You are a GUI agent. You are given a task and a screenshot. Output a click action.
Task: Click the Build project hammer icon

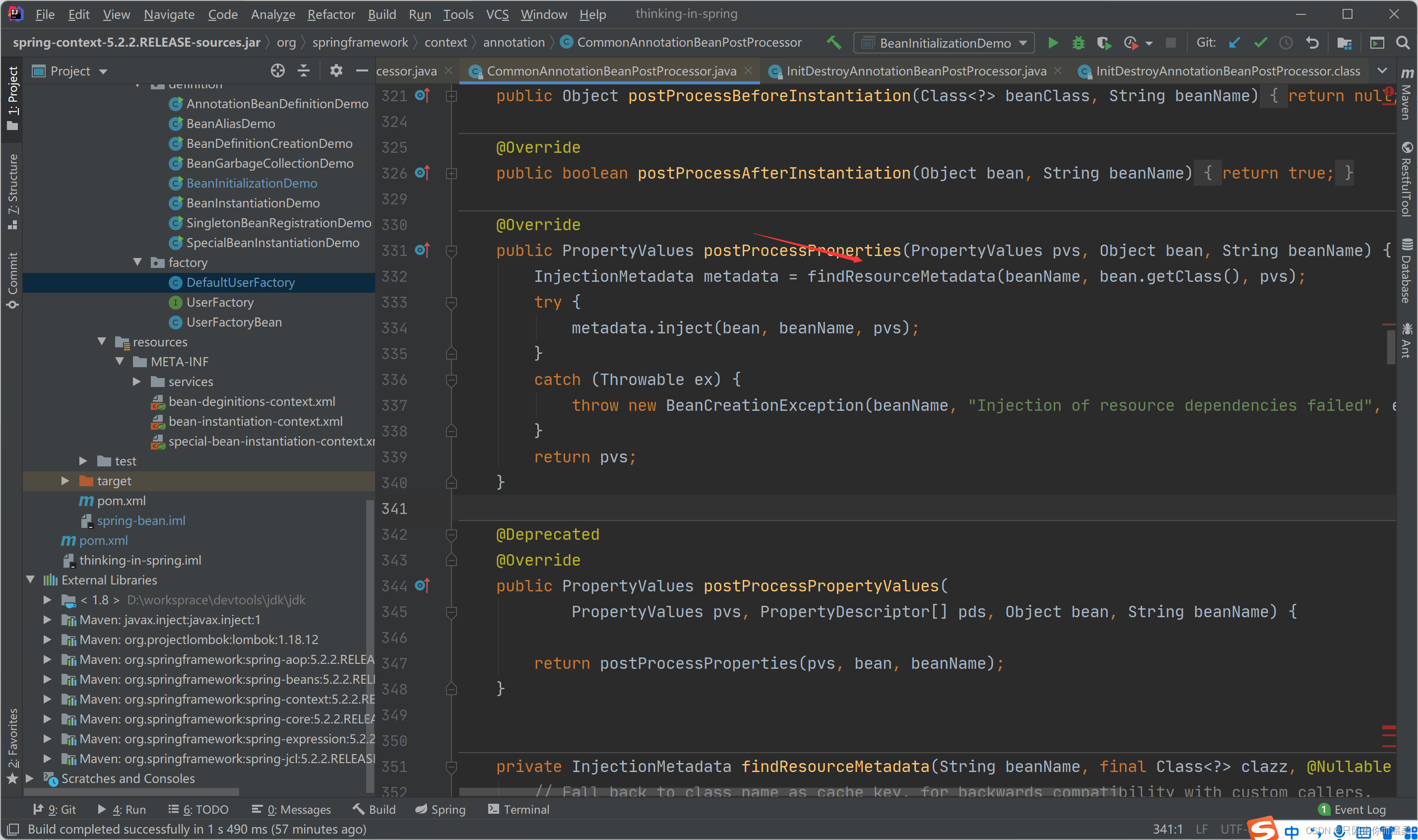[834, 43]
